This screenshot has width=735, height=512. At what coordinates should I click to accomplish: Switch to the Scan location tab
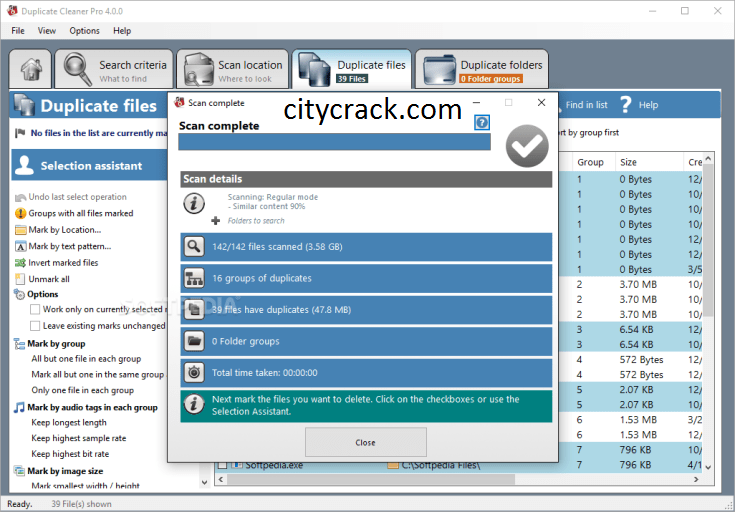(232, 69)
